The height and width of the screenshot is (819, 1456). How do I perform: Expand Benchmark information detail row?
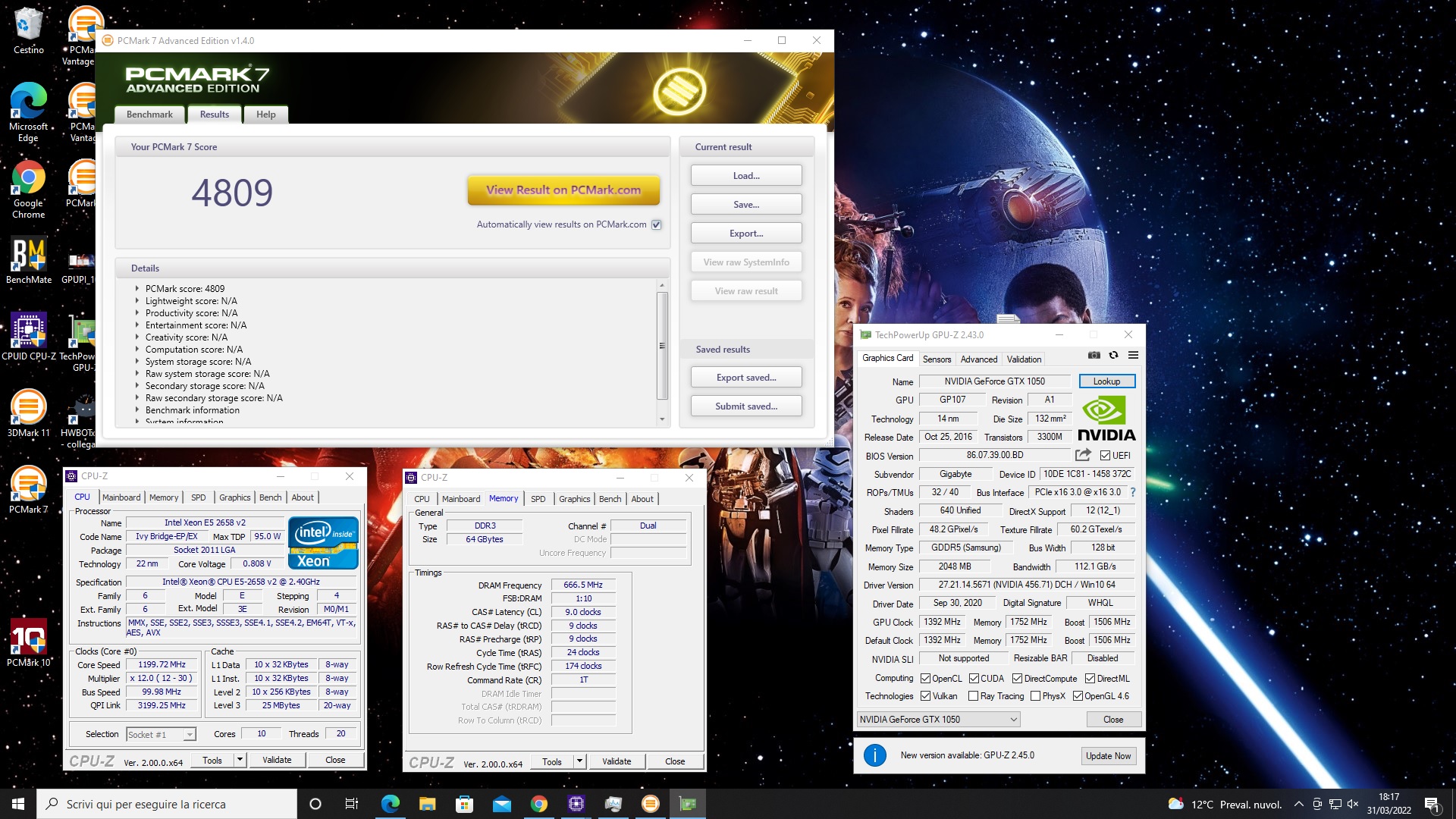137,410
